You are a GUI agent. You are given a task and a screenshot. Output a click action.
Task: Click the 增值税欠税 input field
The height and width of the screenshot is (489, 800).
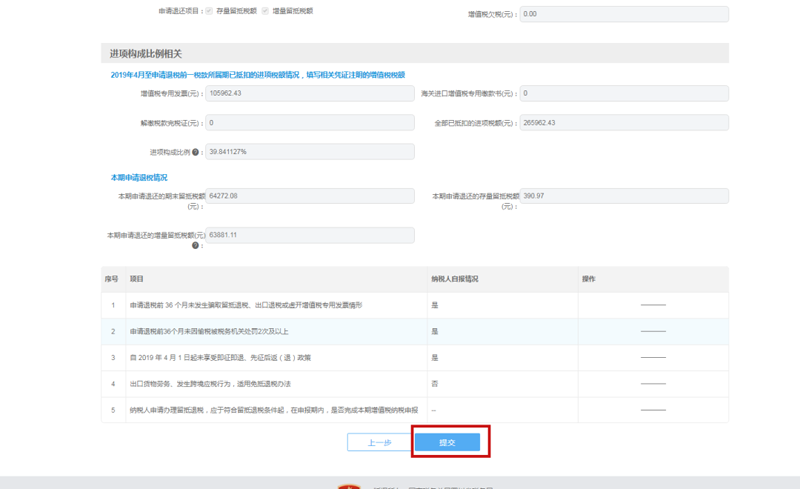pyautogui.click(x=624, y=14)
